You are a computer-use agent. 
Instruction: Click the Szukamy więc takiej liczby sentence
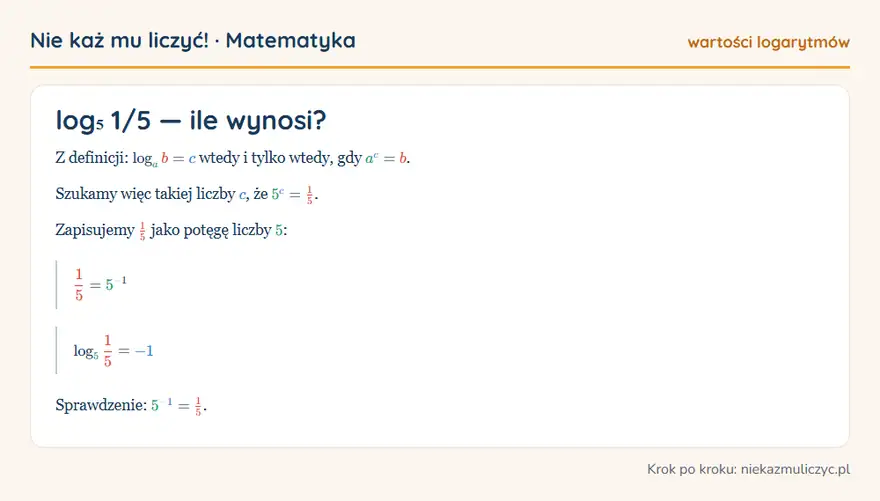pos(187,195)
